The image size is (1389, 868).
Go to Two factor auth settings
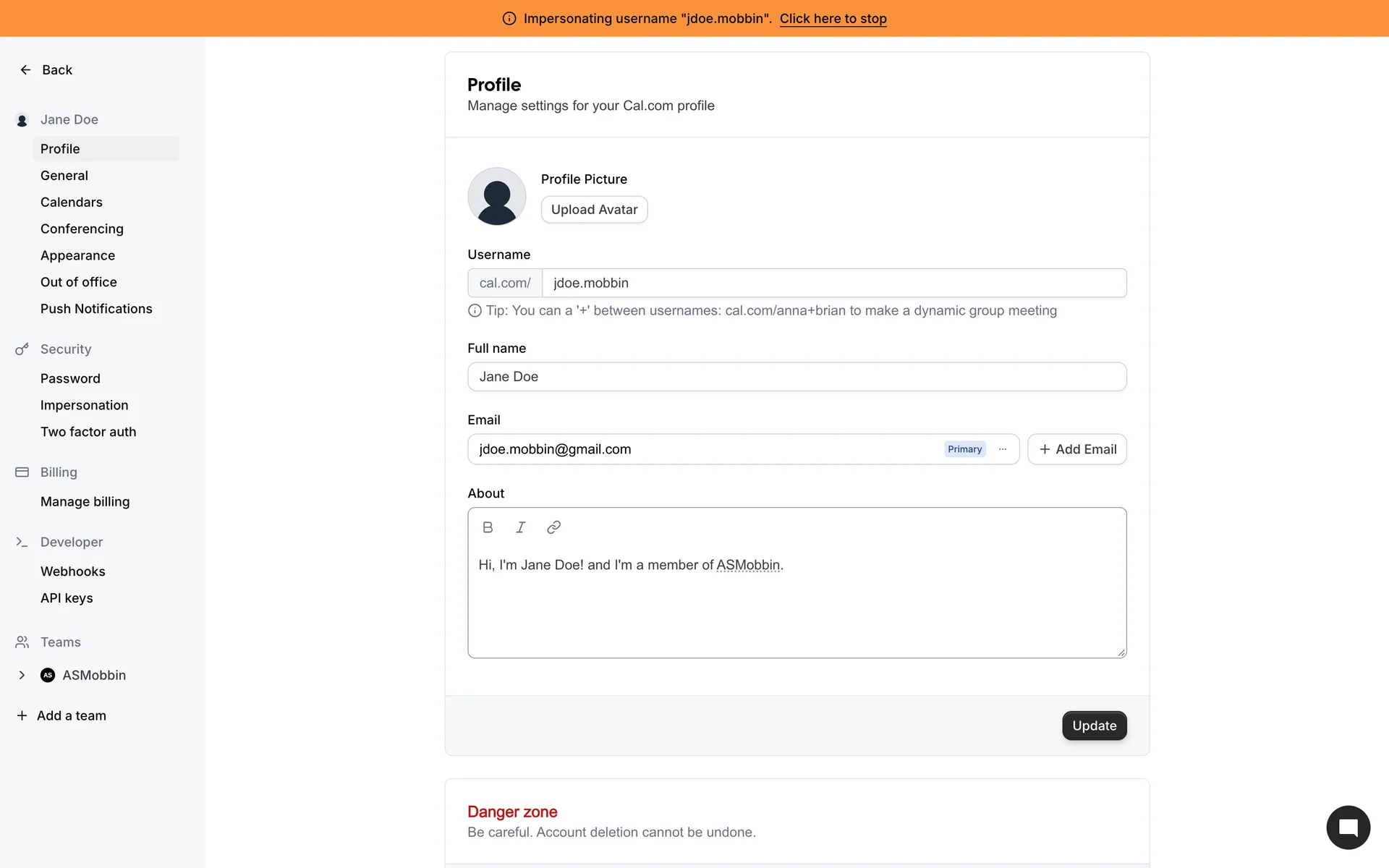coord(88,432)
